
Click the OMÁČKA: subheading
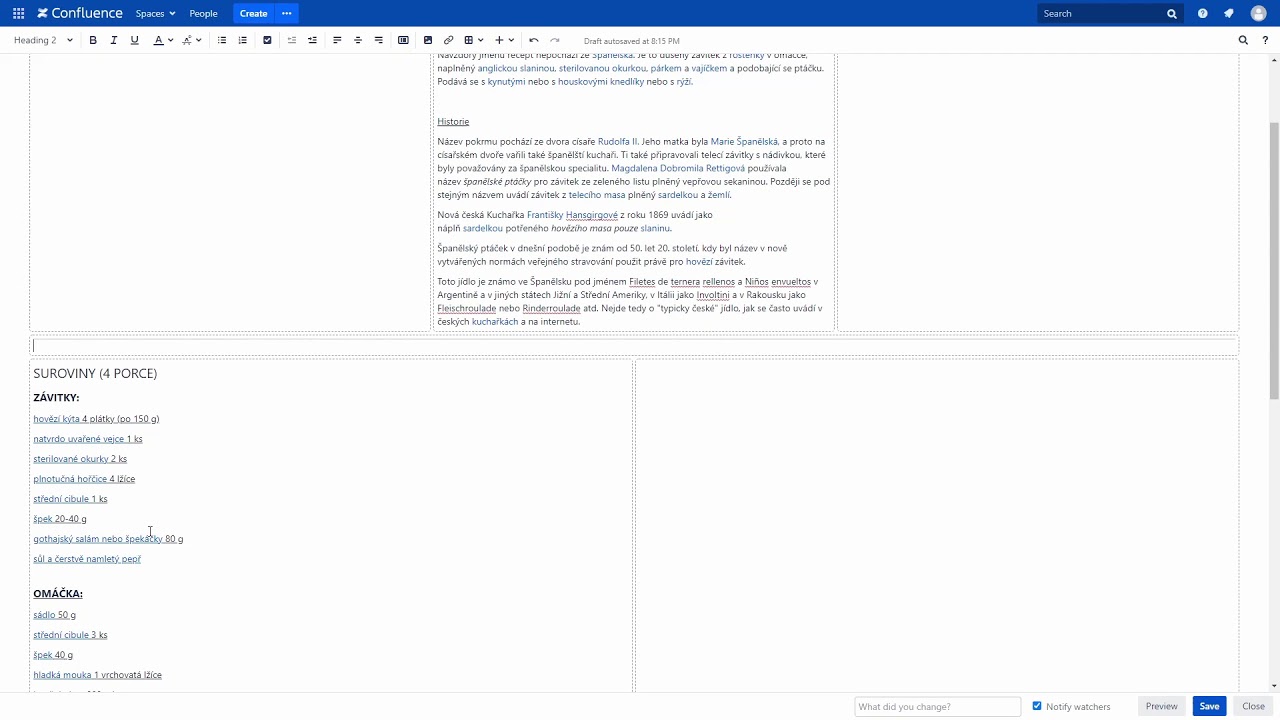click(x=58, y=594)
